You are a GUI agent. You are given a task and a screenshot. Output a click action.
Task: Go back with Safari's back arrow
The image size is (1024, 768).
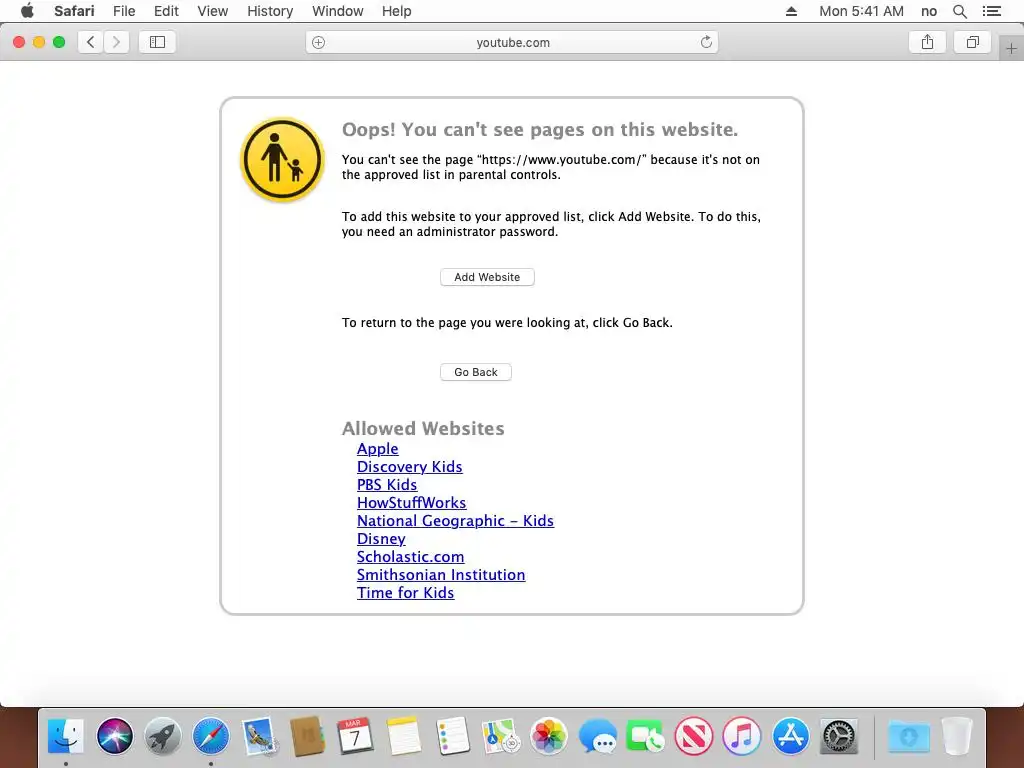click(x=90, y=42)
